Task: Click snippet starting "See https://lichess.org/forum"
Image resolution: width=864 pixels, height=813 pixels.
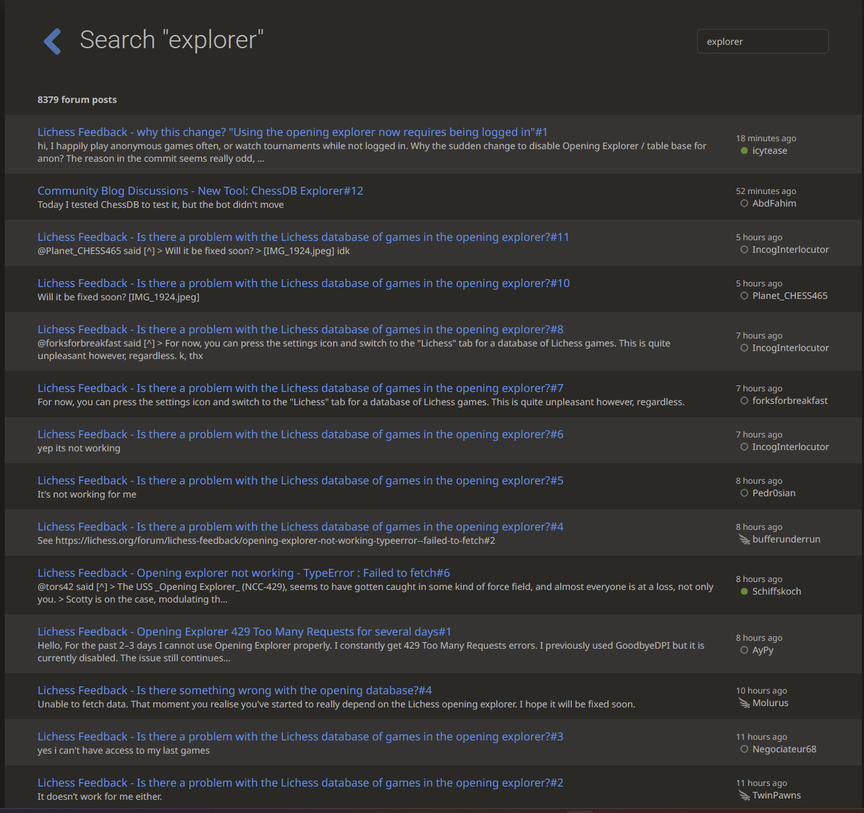Action: point(266,541)
